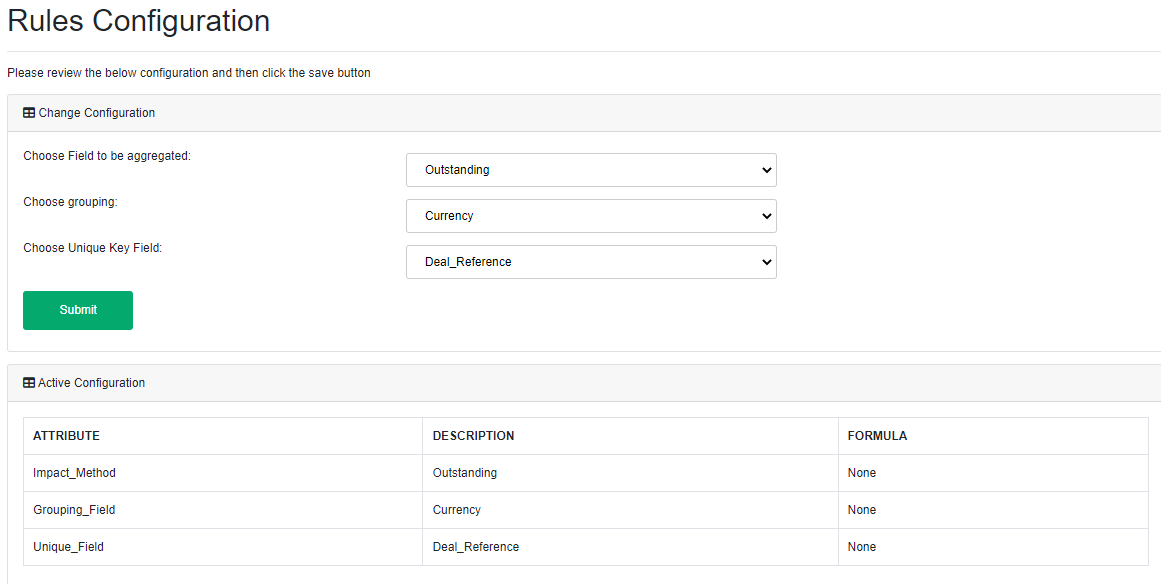This screenshot has width=1161, height=584.
Task: Click the Choose Field to be aggregated label
Action: click(107, 156)
